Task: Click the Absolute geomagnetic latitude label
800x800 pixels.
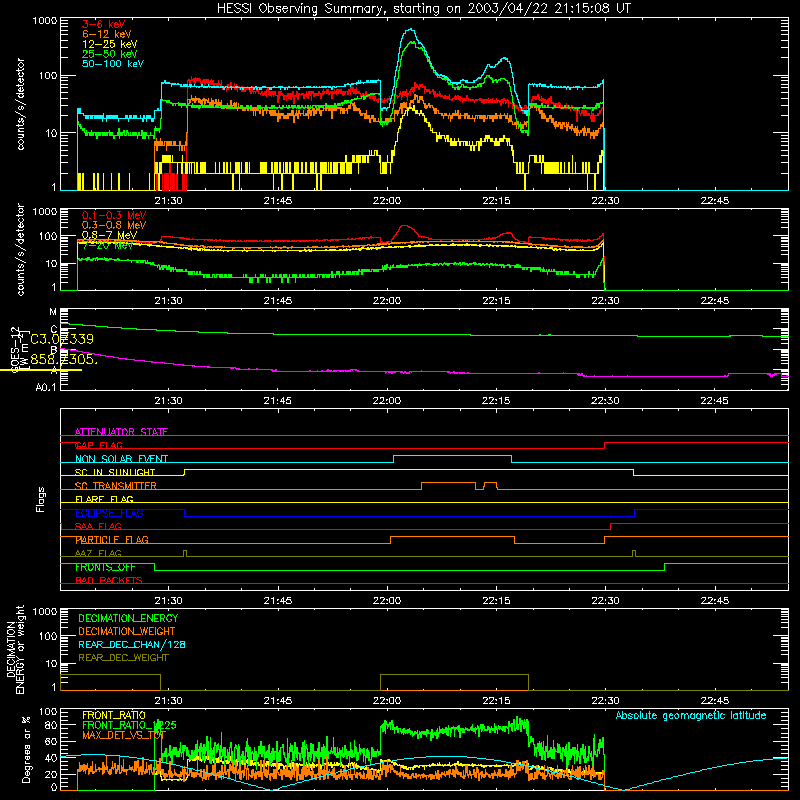Action: [x=691, y=715]
